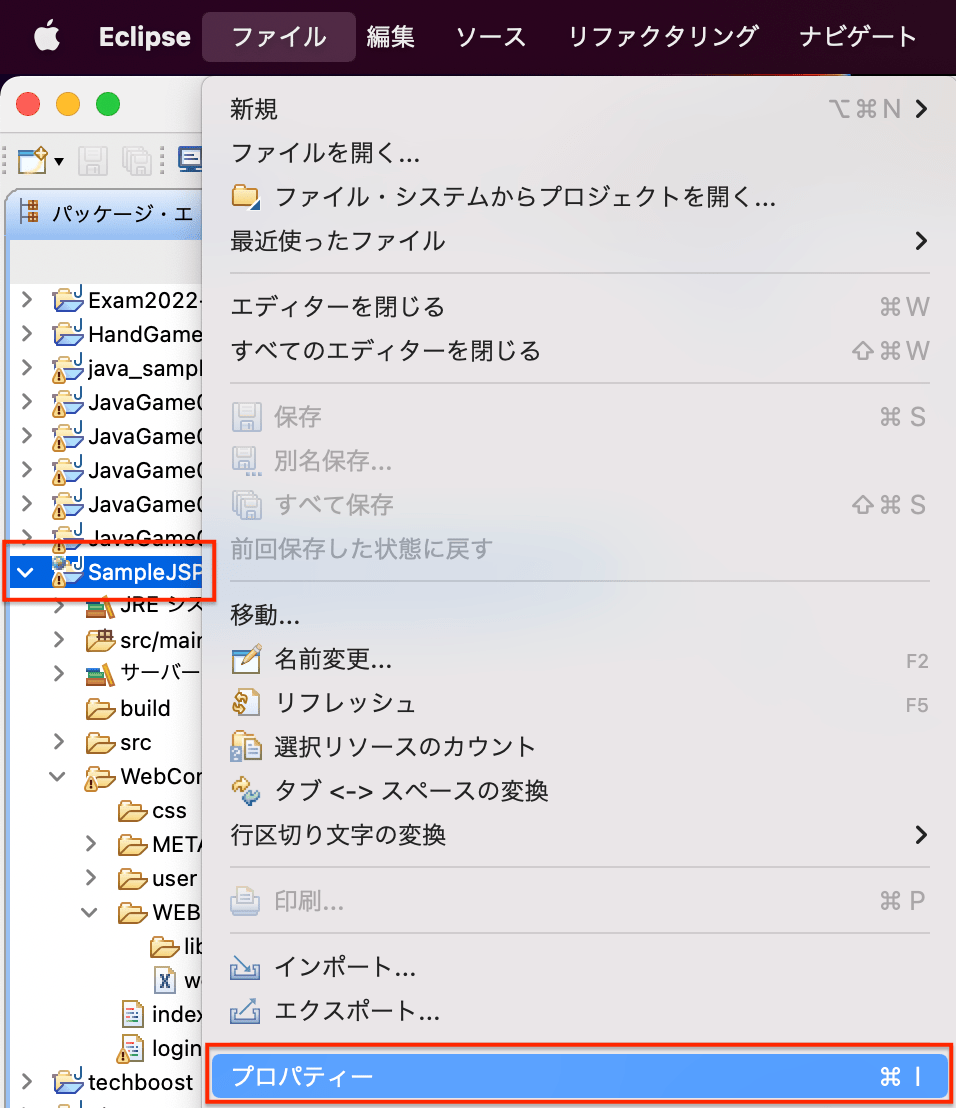Open the リファクタリング menu
Image resolution: width=956 pixels, height=1108 pixels.
pos(663,37)
